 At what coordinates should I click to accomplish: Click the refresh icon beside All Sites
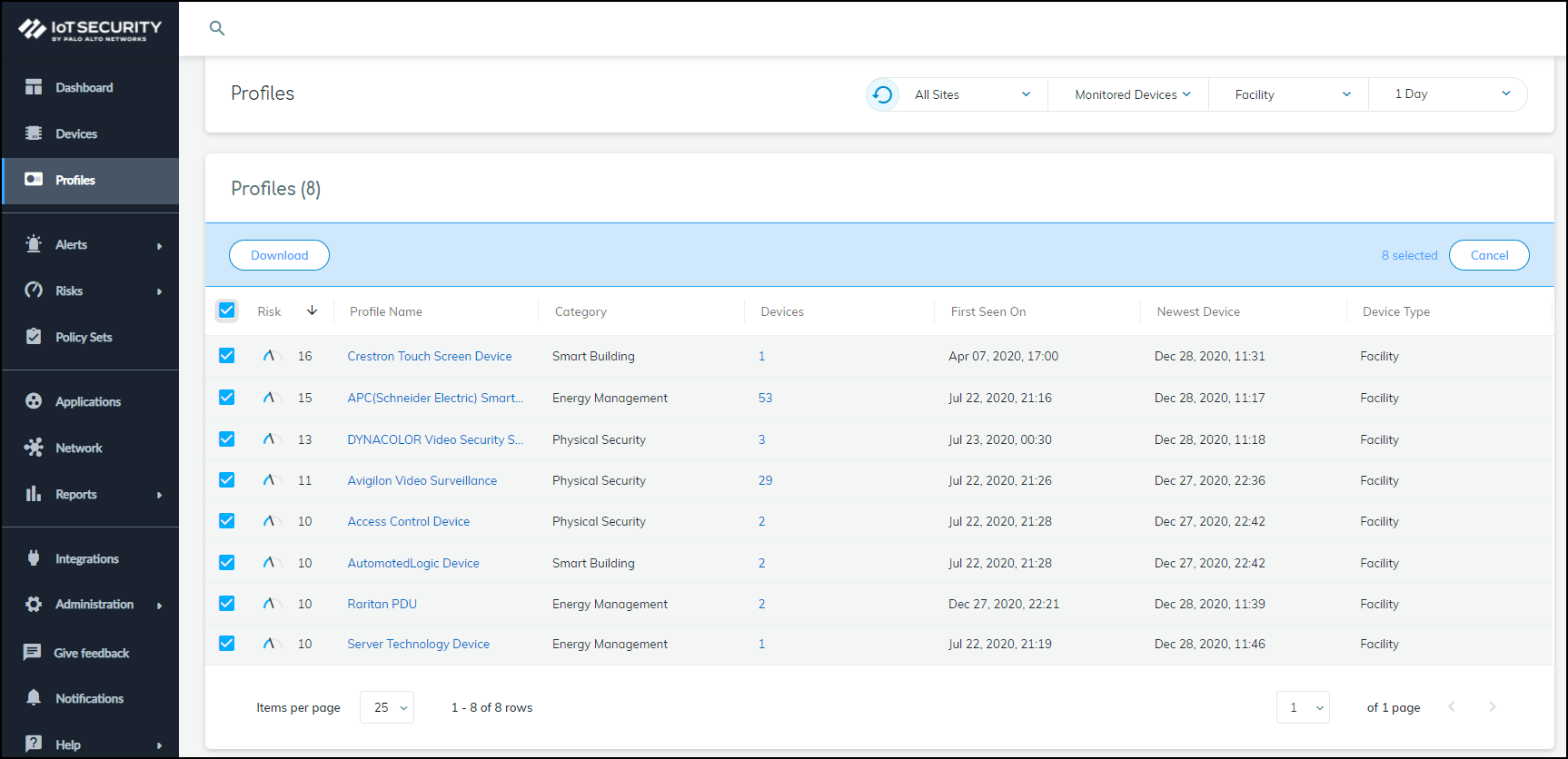(x=882, y=94)
